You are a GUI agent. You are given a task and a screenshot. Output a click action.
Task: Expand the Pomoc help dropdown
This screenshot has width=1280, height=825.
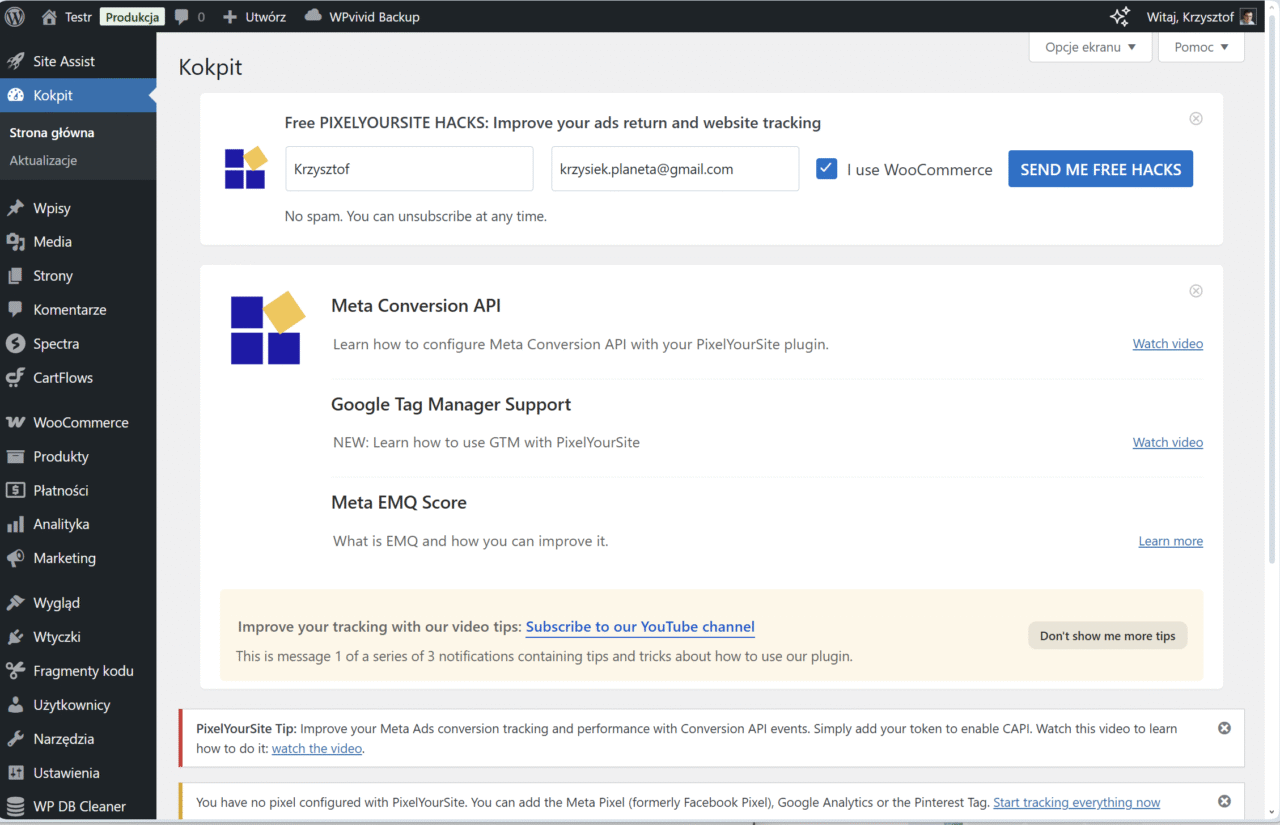tap(1201, 47)
